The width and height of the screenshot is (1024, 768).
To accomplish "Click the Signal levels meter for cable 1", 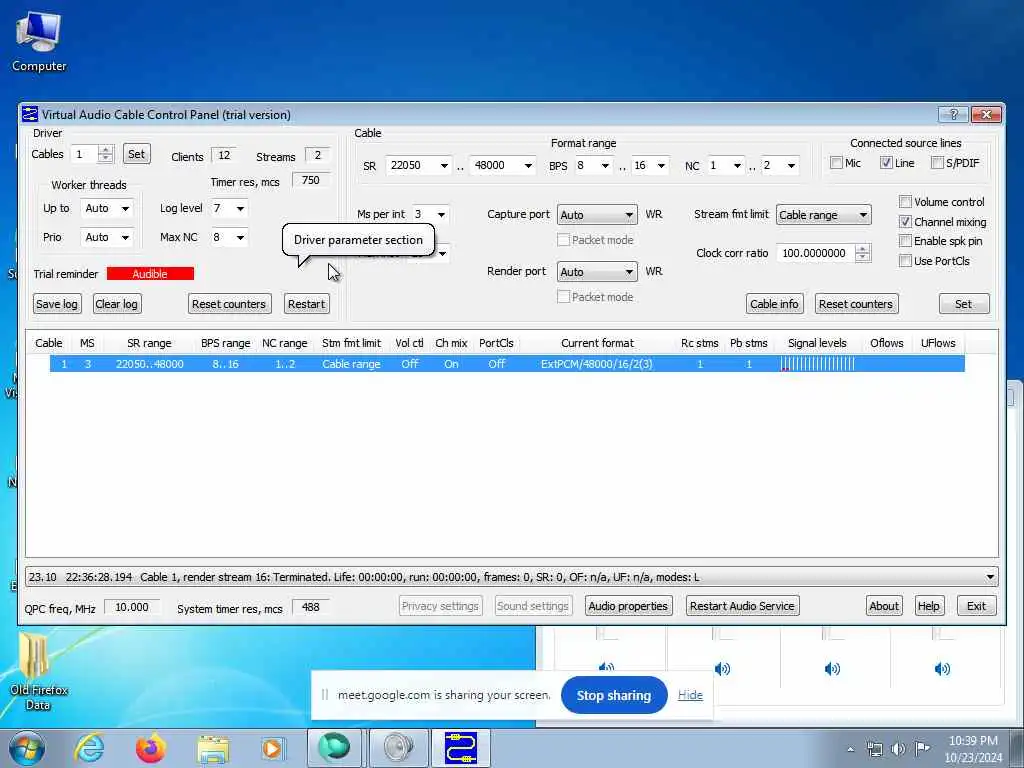I will (x=818, y=364).
